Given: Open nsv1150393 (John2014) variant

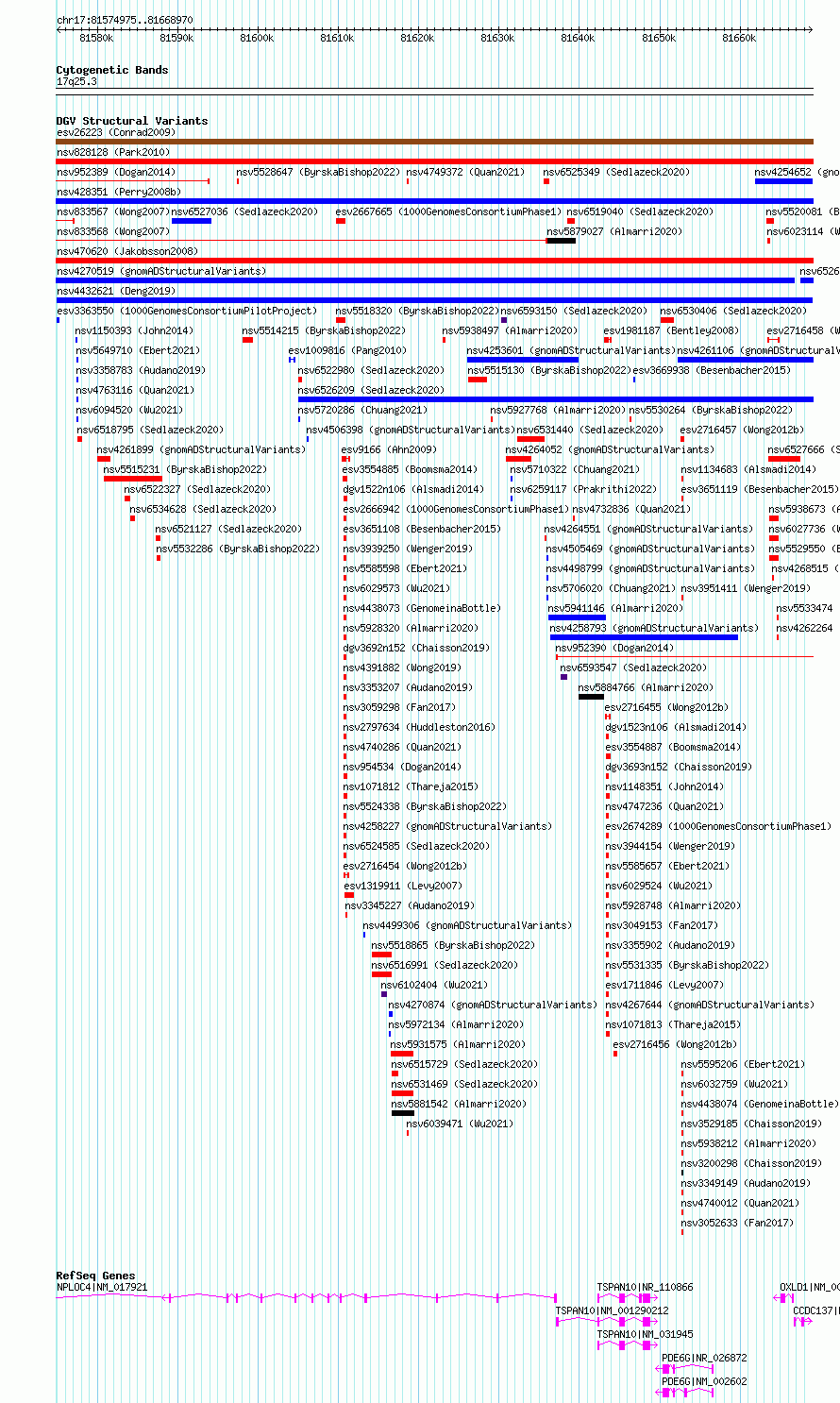Looking at the screenshot, I should point(135,330).
